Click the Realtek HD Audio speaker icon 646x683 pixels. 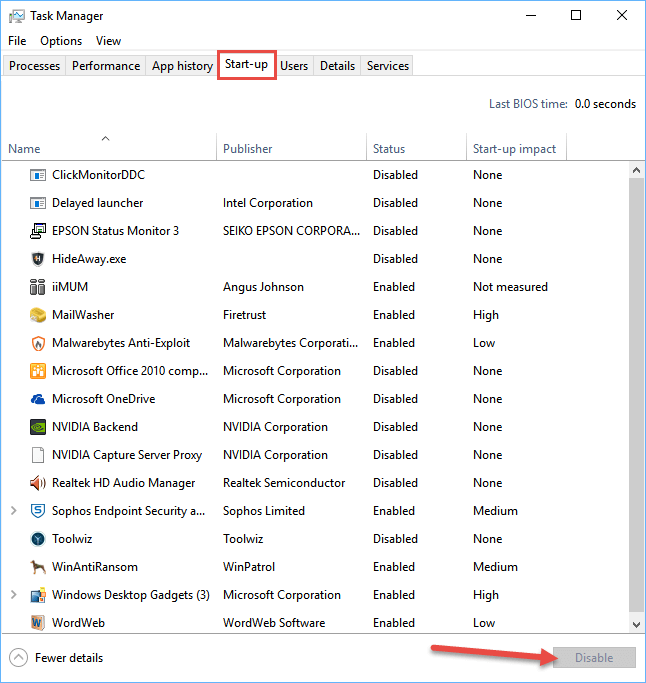click(38, 483)
